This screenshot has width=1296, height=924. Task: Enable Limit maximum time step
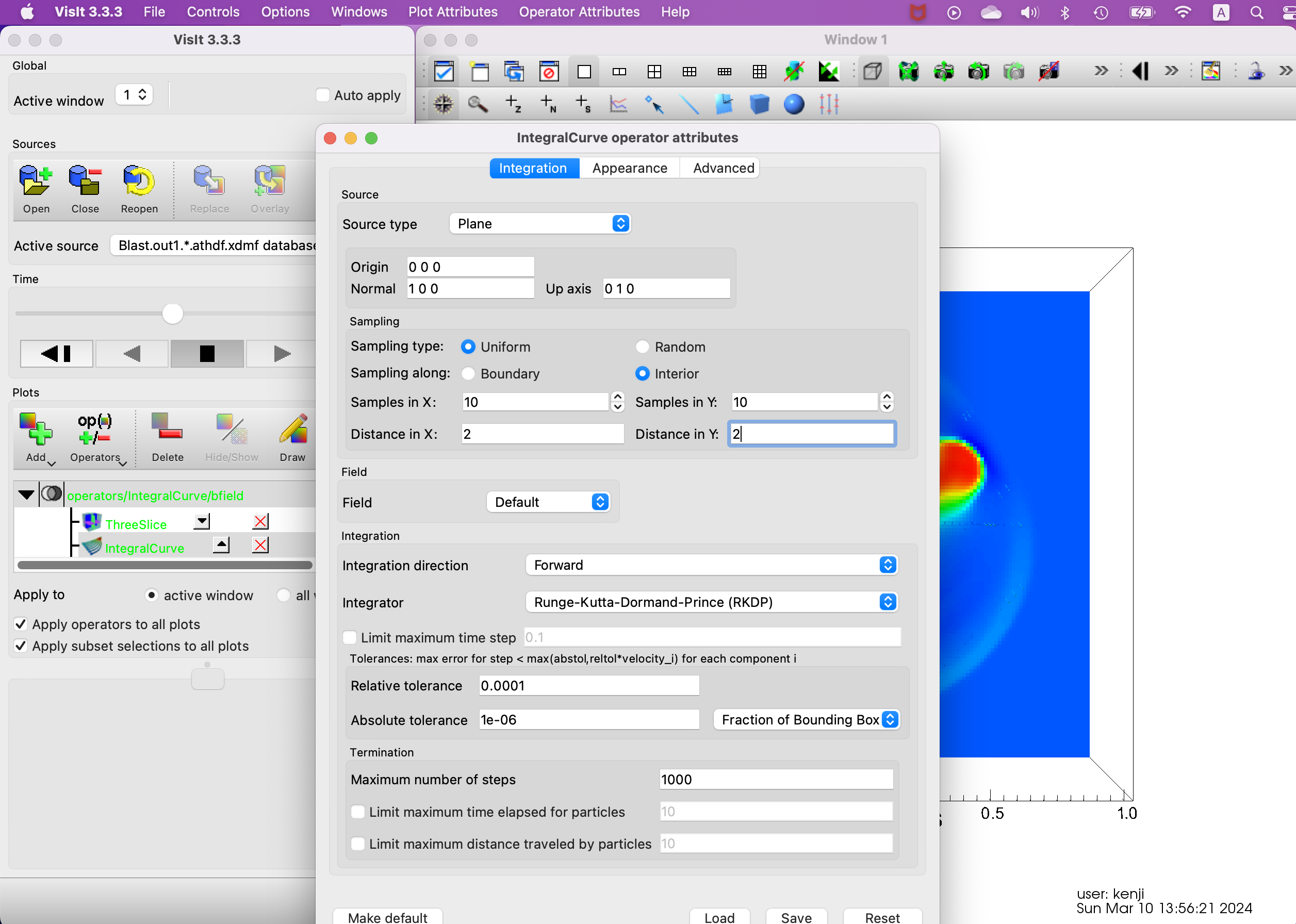(350, 637)
